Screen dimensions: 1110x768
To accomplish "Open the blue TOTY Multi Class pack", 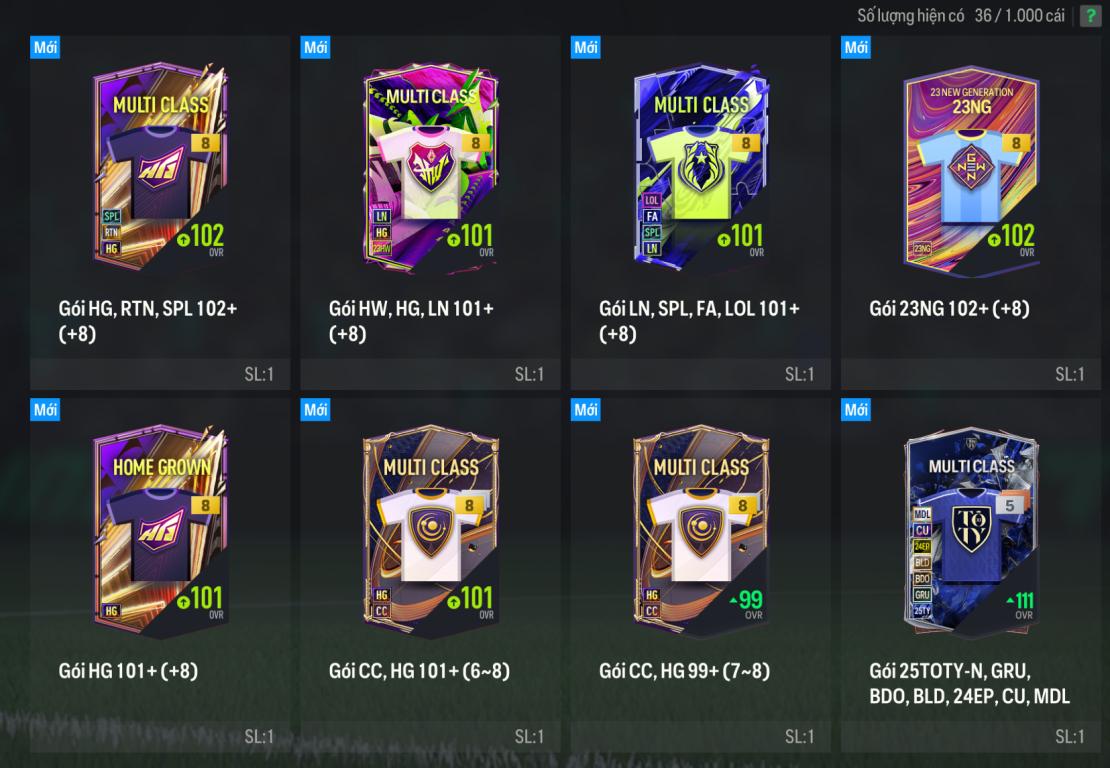I will pos(971,575).
